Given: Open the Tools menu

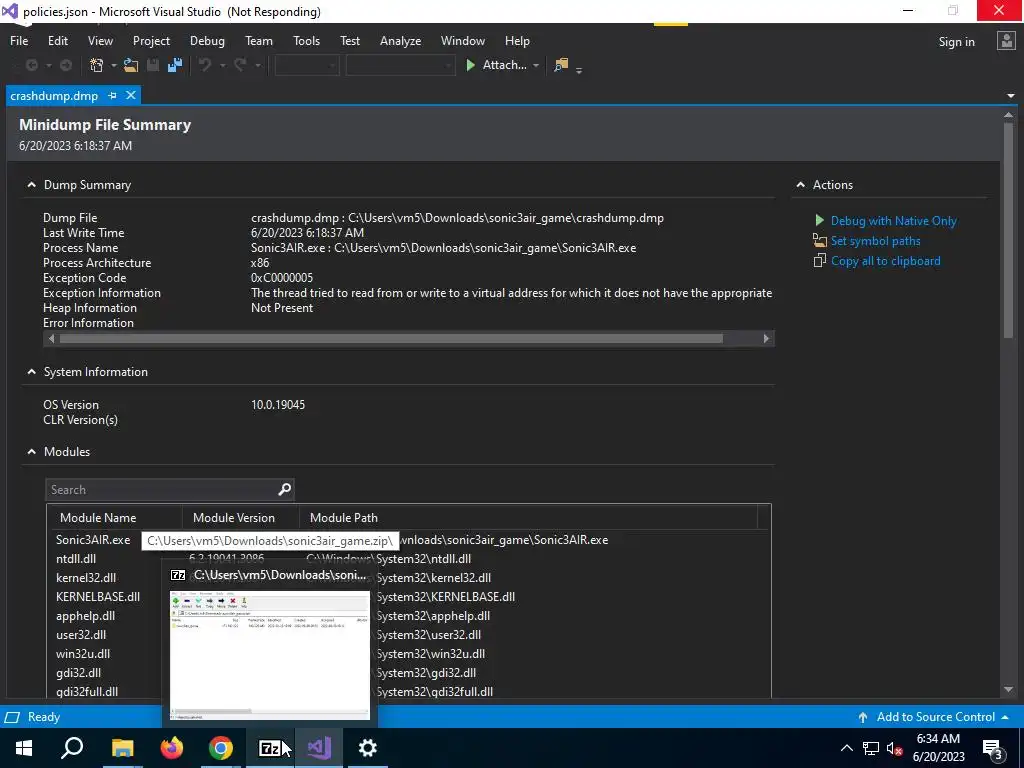Looking at the screenshot, I should pos(306,40).
